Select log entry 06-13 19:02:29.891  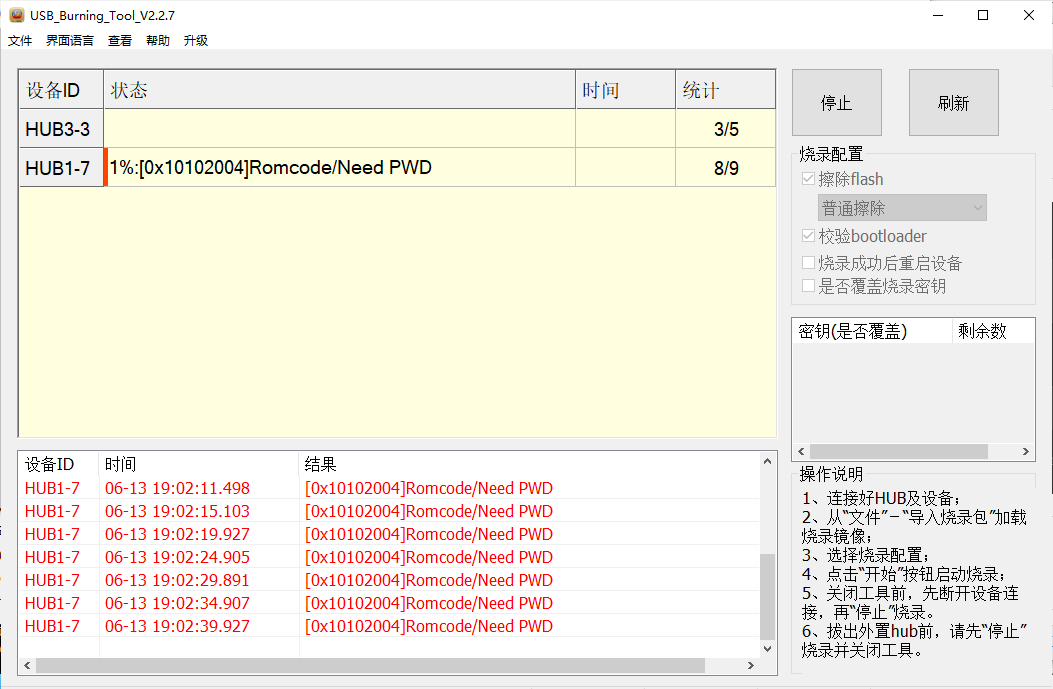390,580
